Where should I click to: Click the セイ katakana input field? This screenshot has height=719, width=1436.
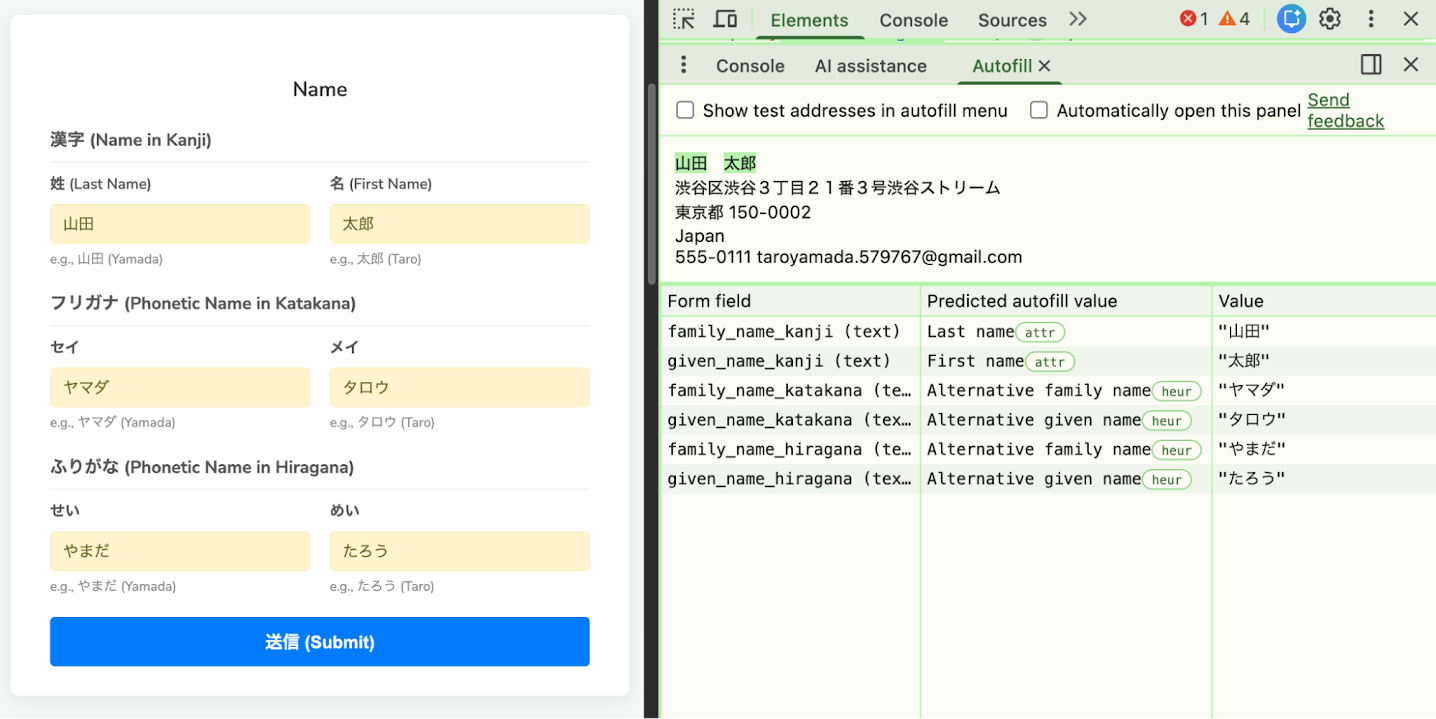pyautogui.click(x=180, y=387)
